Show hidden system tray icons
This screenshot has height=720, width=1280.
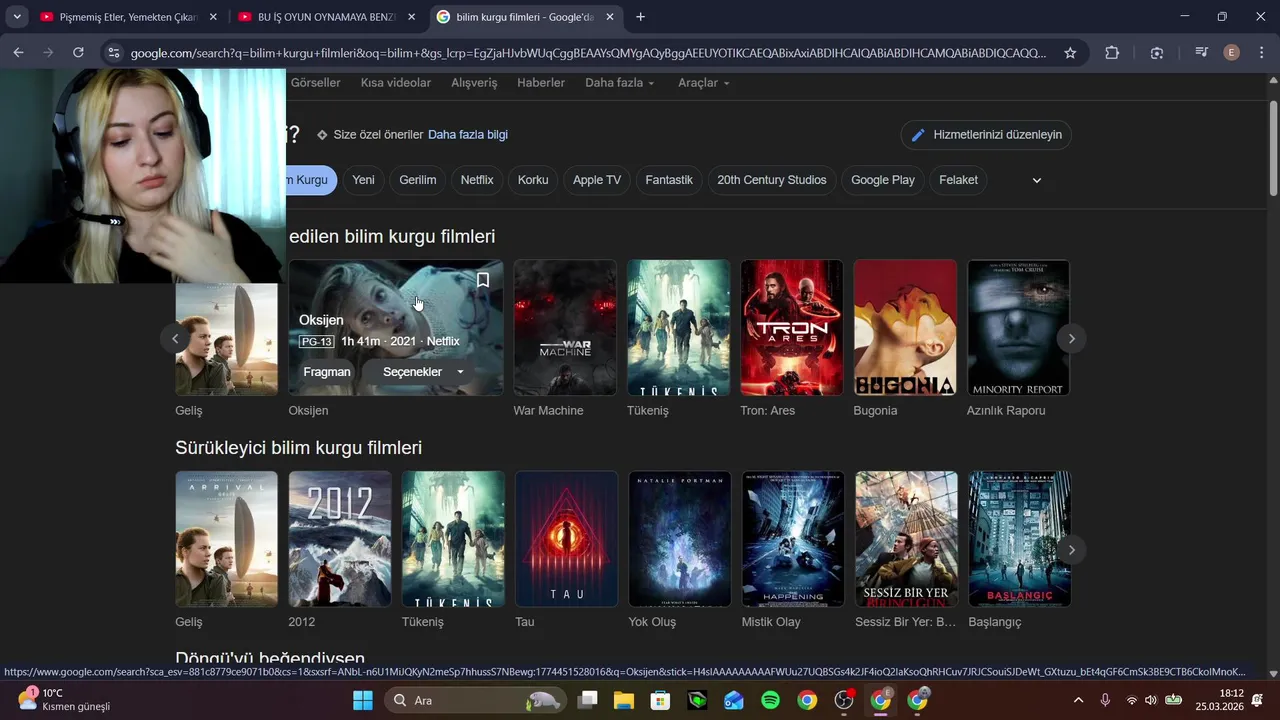coord(1078,700)
